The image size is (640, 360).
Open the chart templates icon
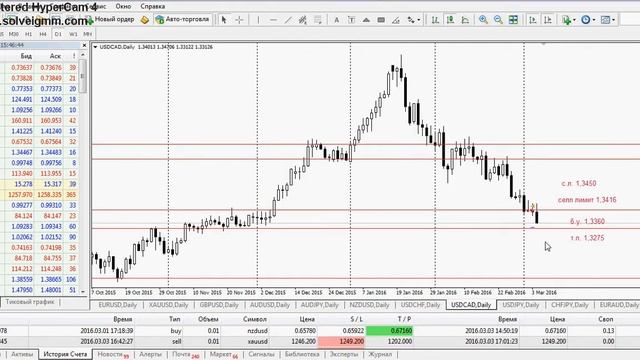(605, 20)
